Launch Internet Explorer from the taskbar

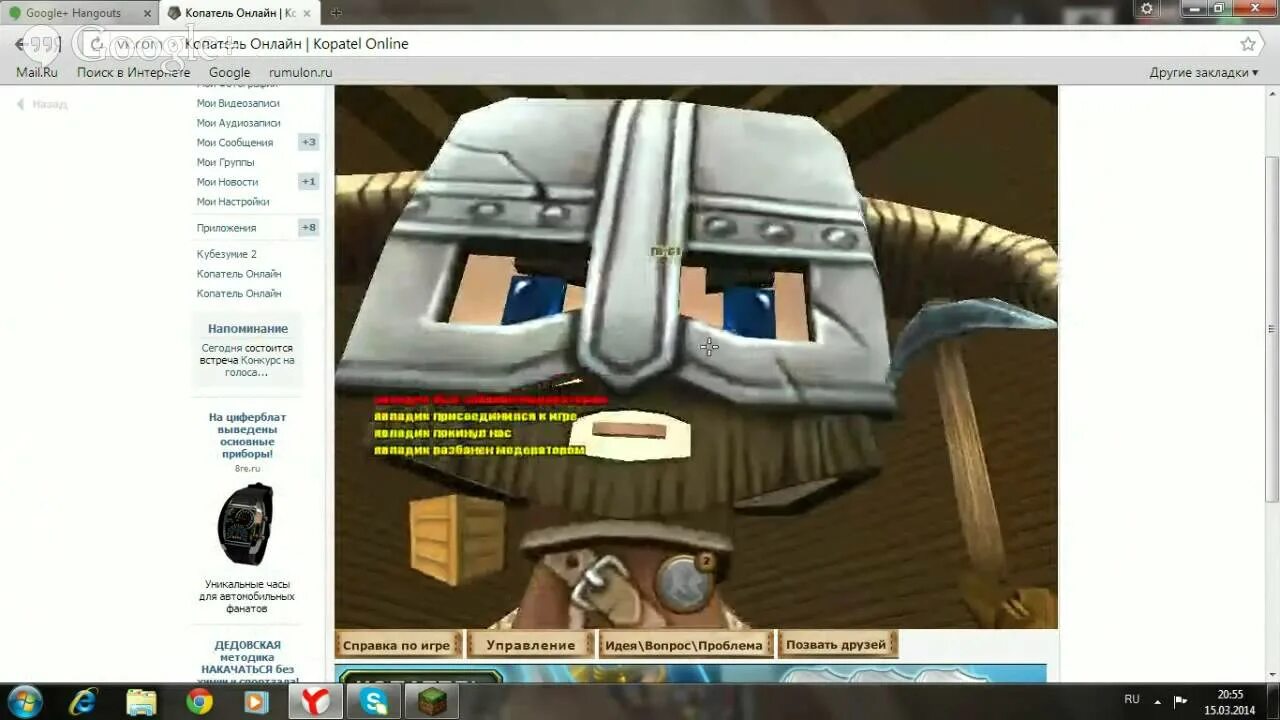click(83, 701)
